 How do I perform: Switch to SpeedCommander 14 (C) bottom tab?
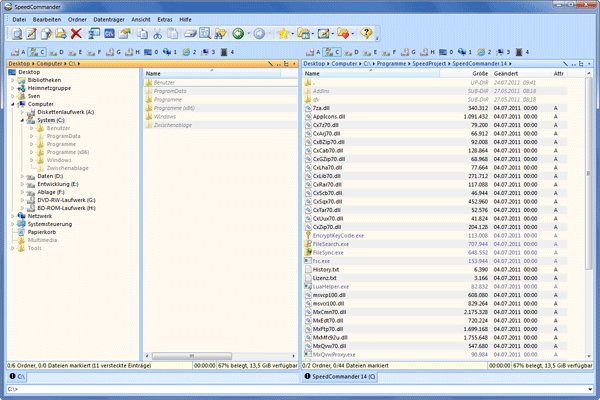coord(340,377)
